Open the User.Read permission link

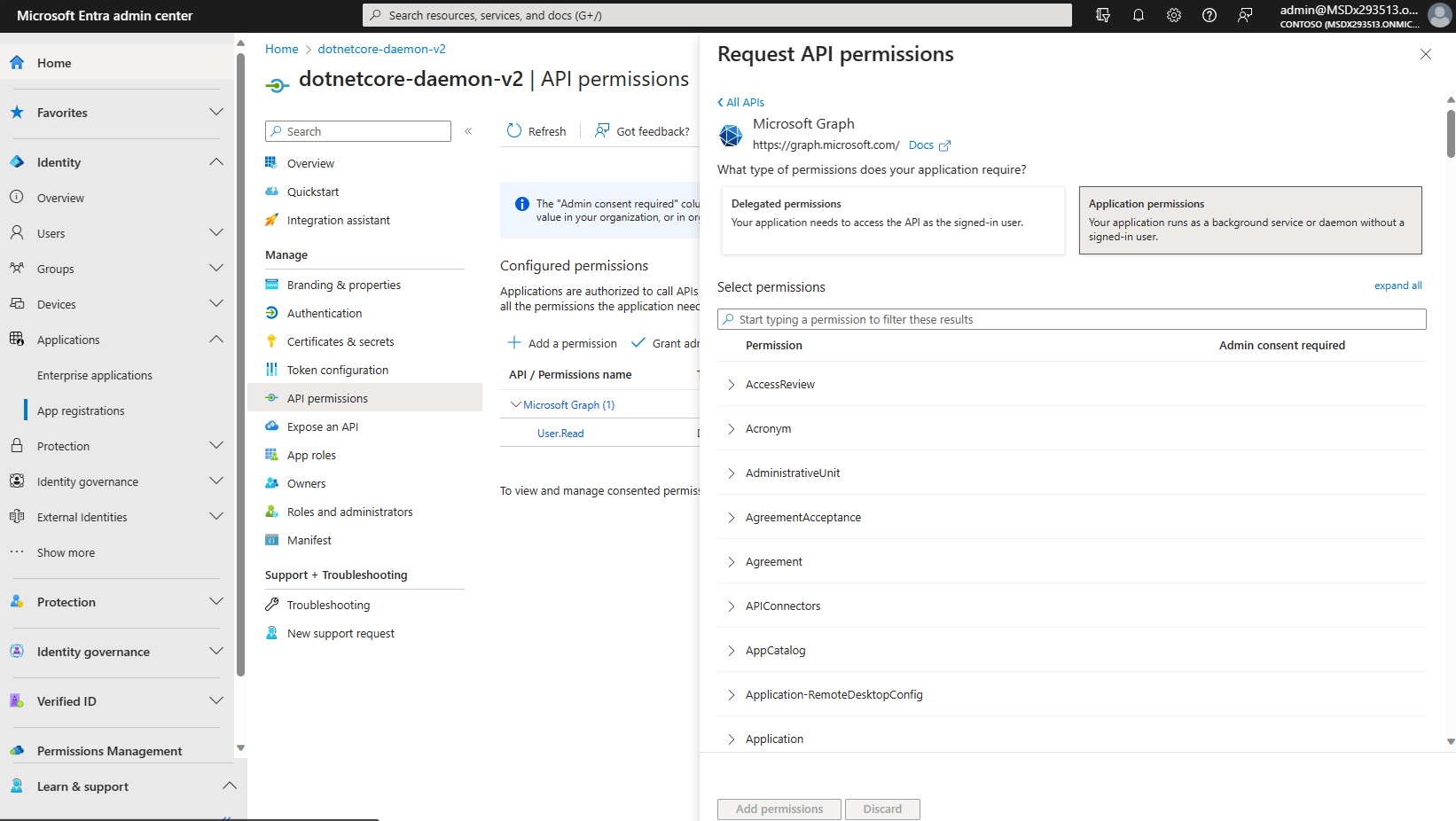(x=560, y=434)
